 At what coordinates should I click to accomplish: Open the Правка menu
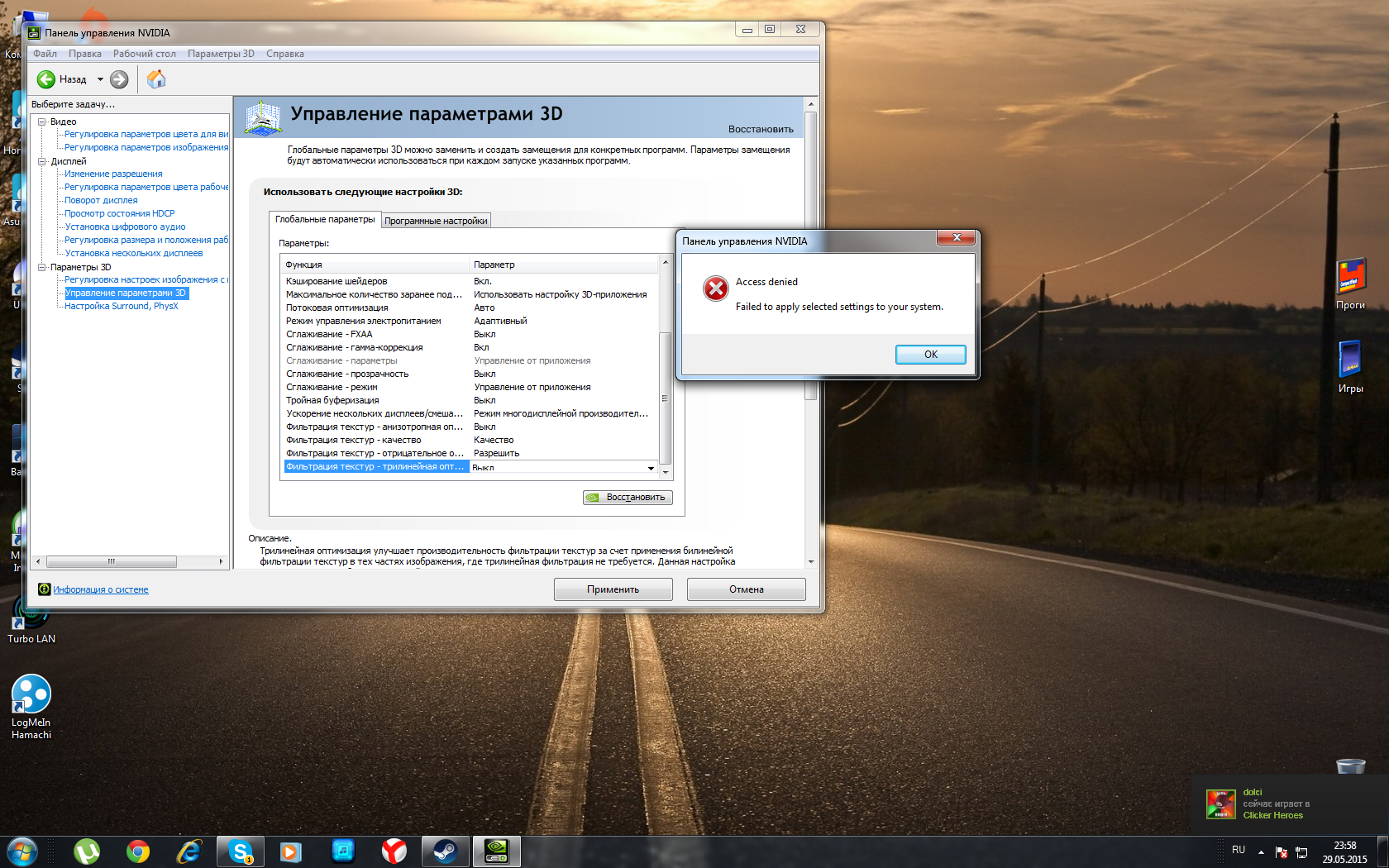click(x=85, y=54)
